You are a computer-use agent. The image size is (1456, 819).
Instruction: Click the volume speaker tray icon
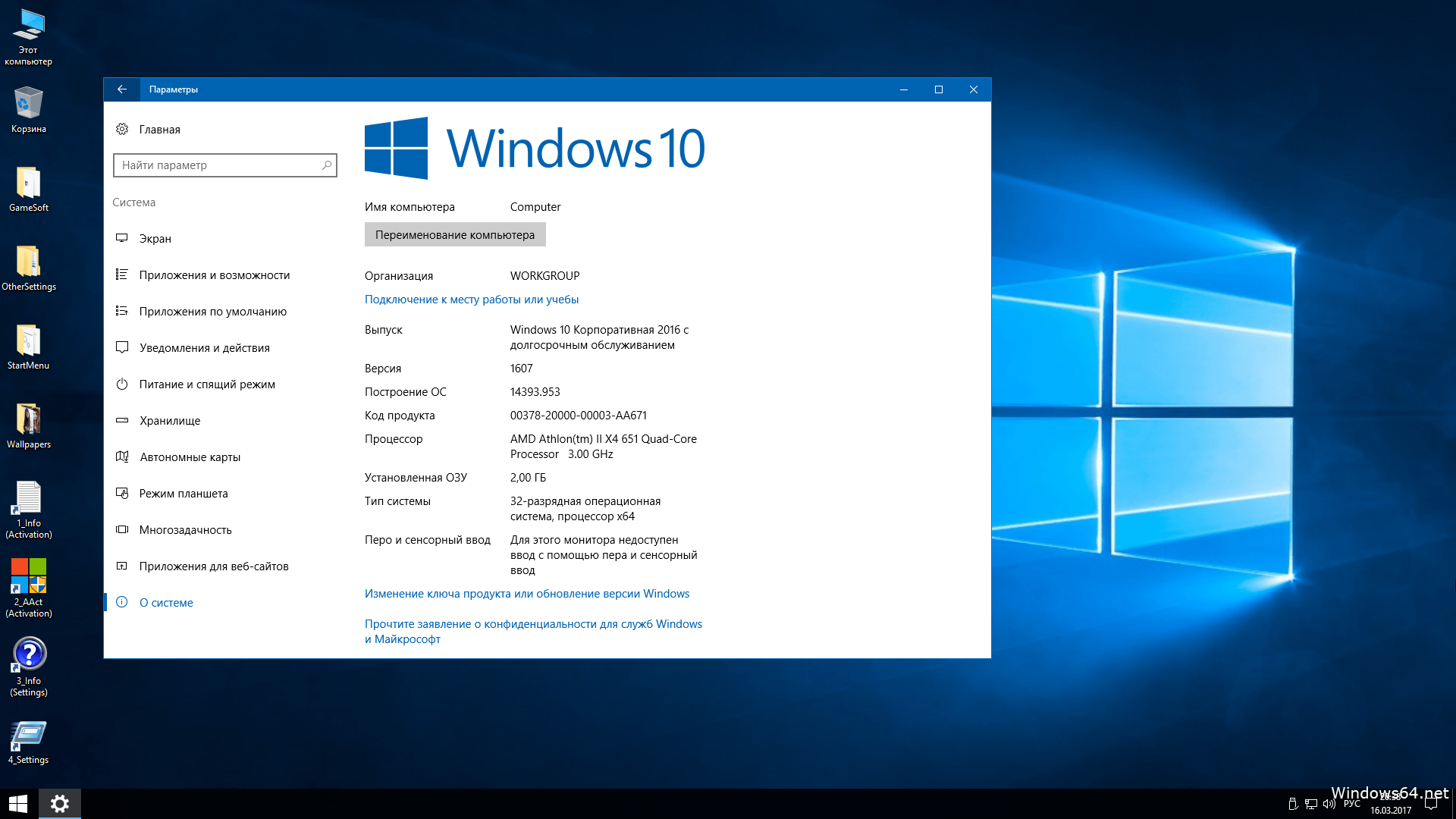(x=1329, y=804)
